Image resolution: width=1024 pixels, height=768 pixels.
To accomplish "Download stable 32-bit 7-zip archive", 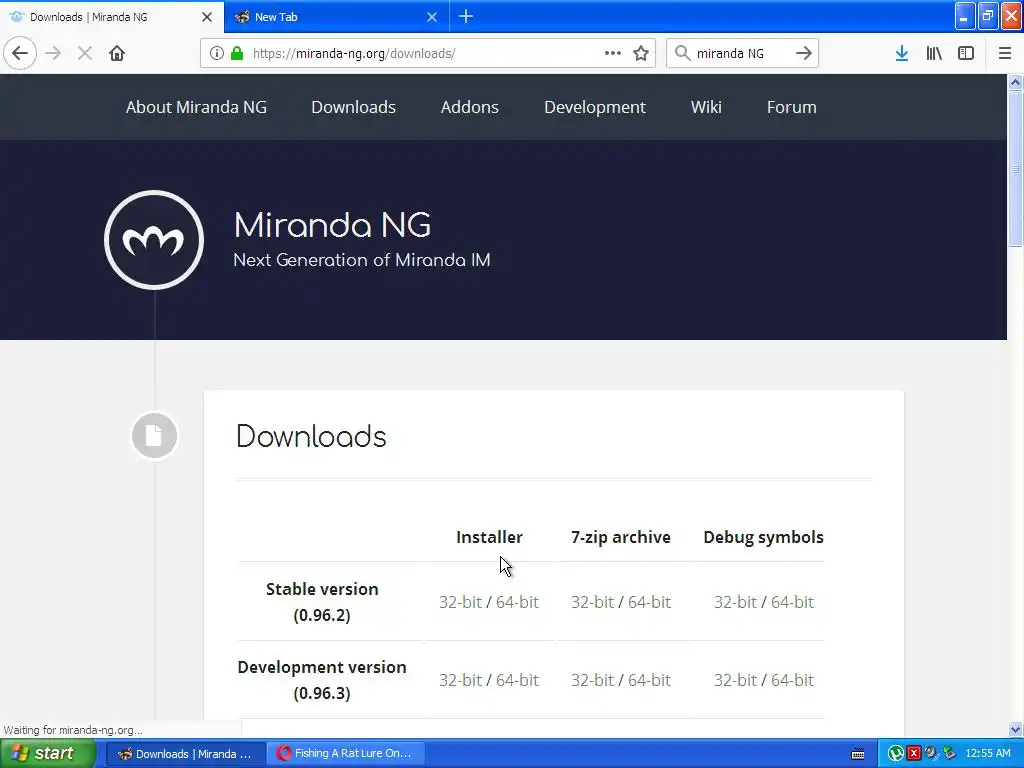I will coord(592,601).
